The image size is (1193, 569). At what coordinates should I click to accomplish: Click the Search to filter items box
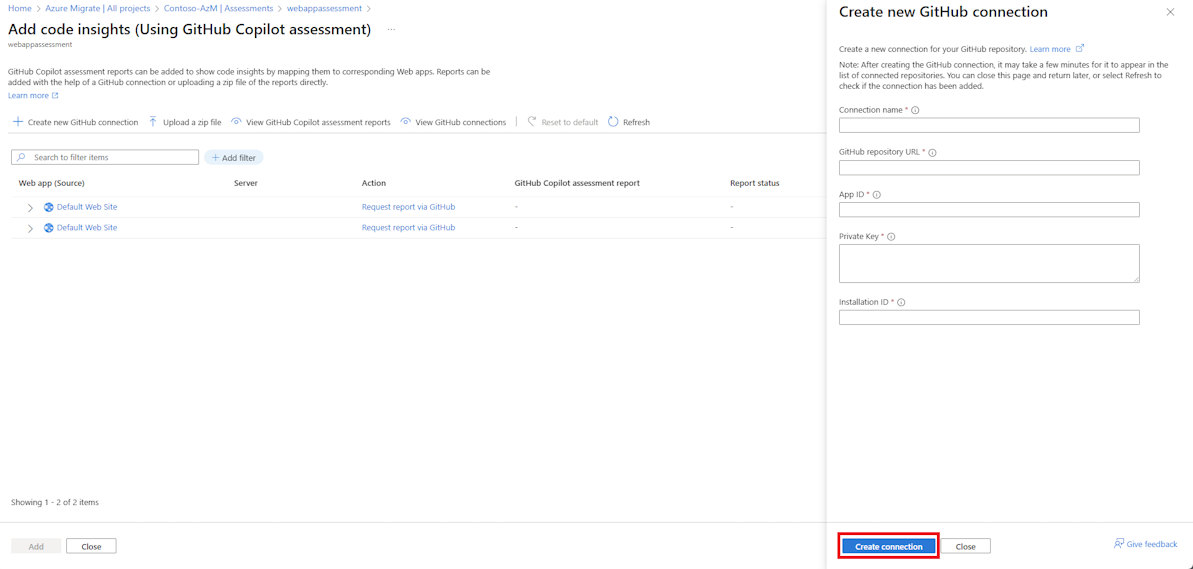105,157
